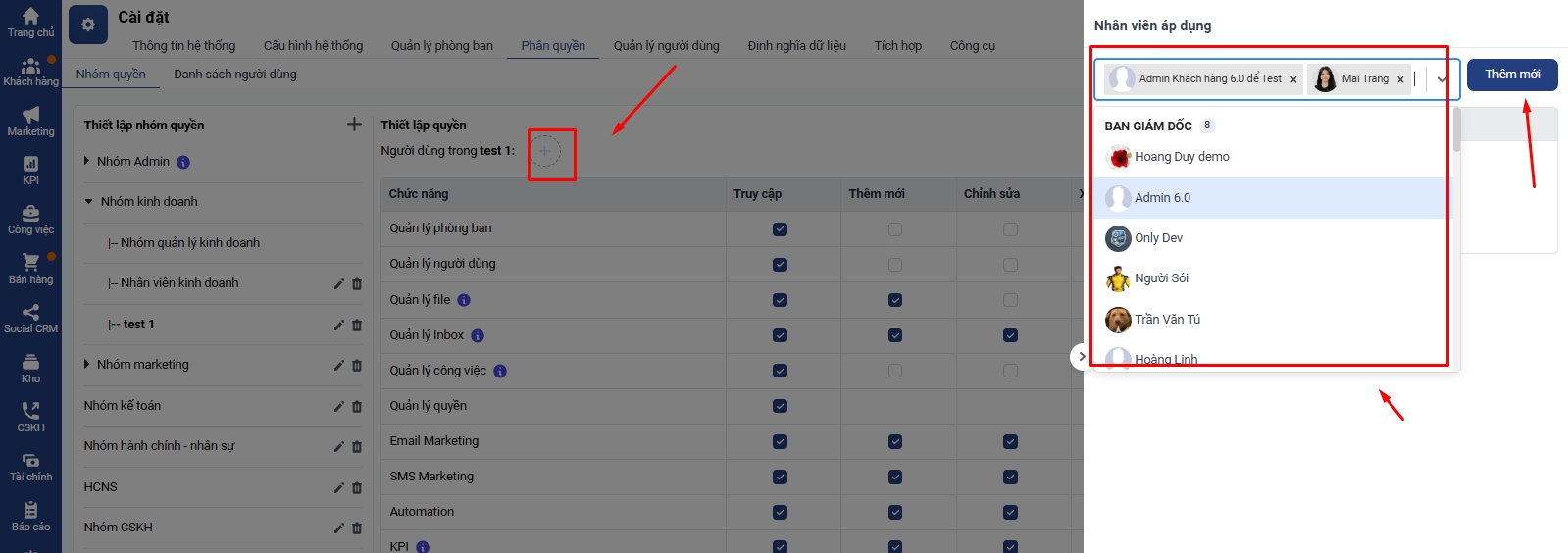Remove Mai Trang from selected employees
The height and width of the screenshot is (553, 1568).
pyautogui.click(x=1400, y=79)
